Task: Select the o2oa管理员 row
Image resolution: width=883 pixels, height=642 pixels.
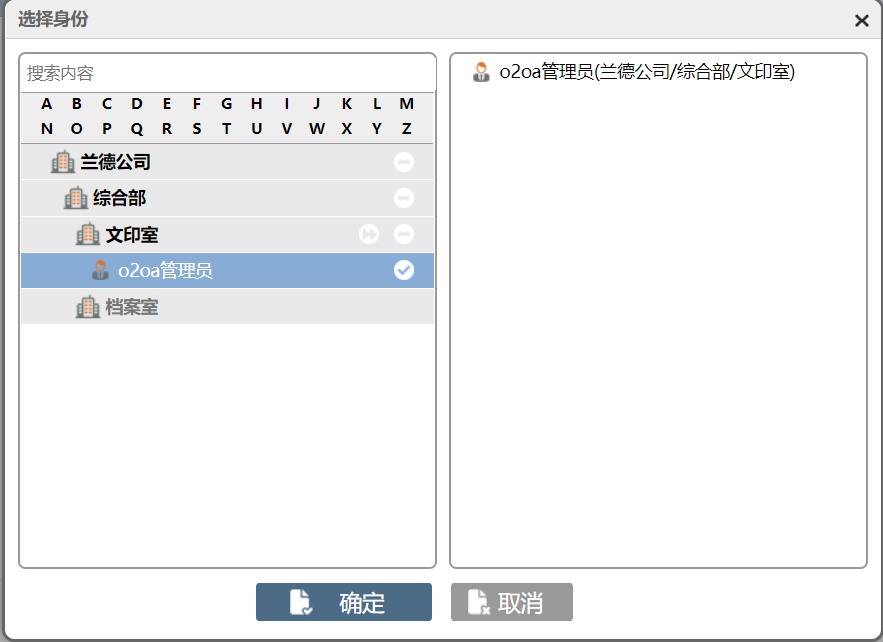Action: pyautogui.click(x=228, y=270)
